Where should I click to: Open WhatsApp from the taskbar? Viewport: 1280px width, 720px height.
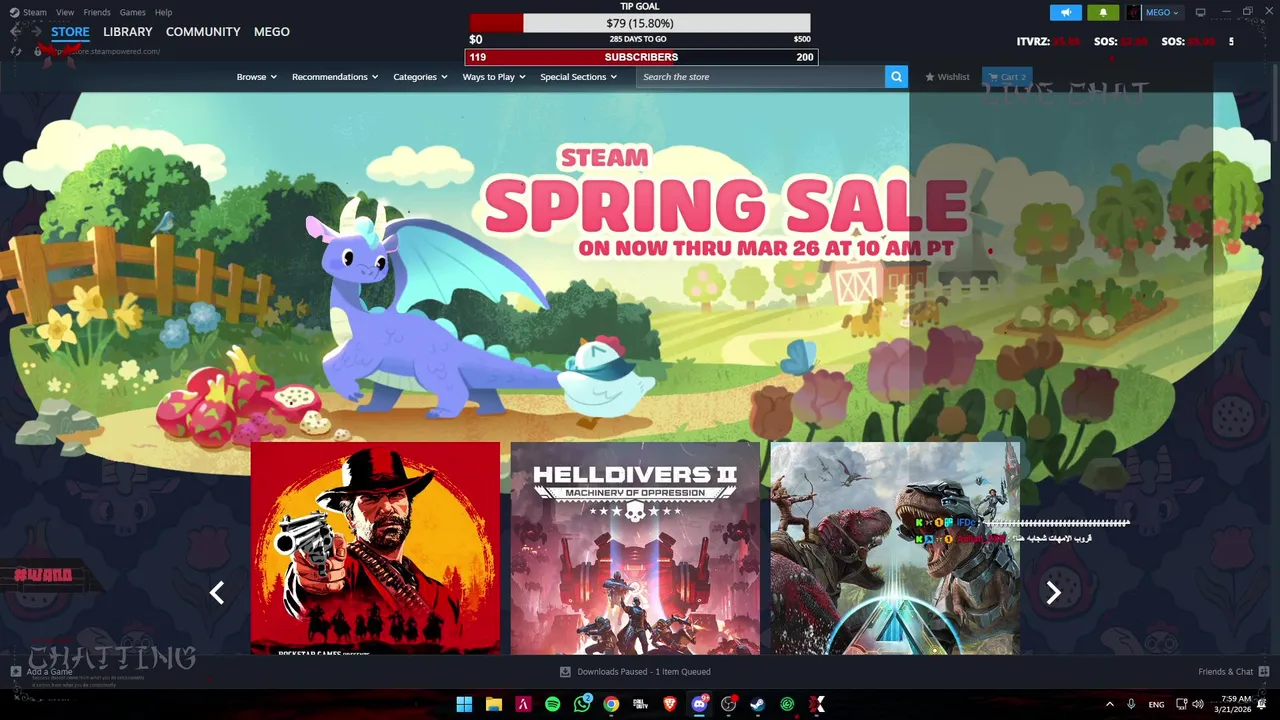pos(582,704)
